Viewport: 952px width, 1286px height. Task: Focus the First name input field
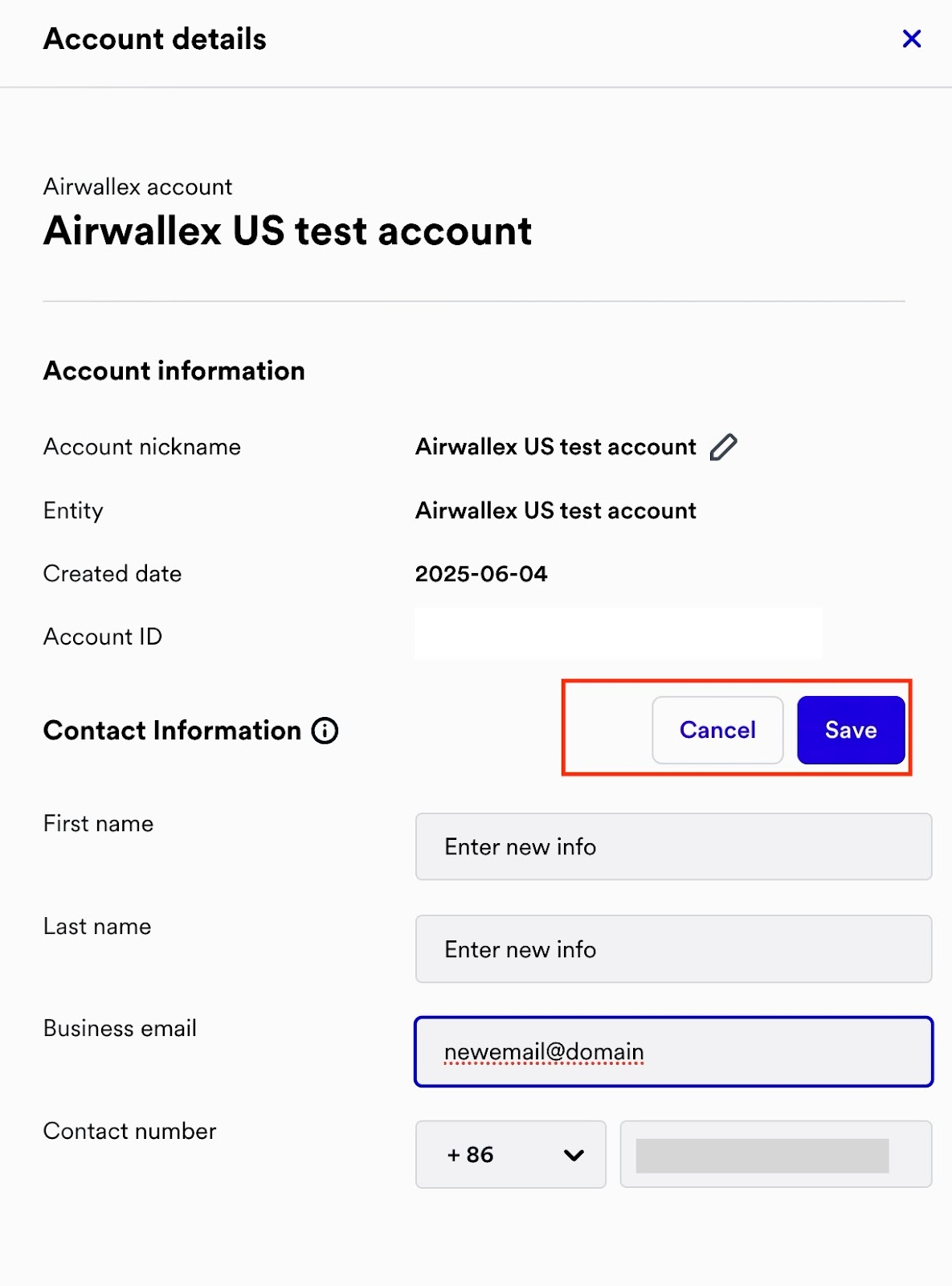tap(673, 847)
